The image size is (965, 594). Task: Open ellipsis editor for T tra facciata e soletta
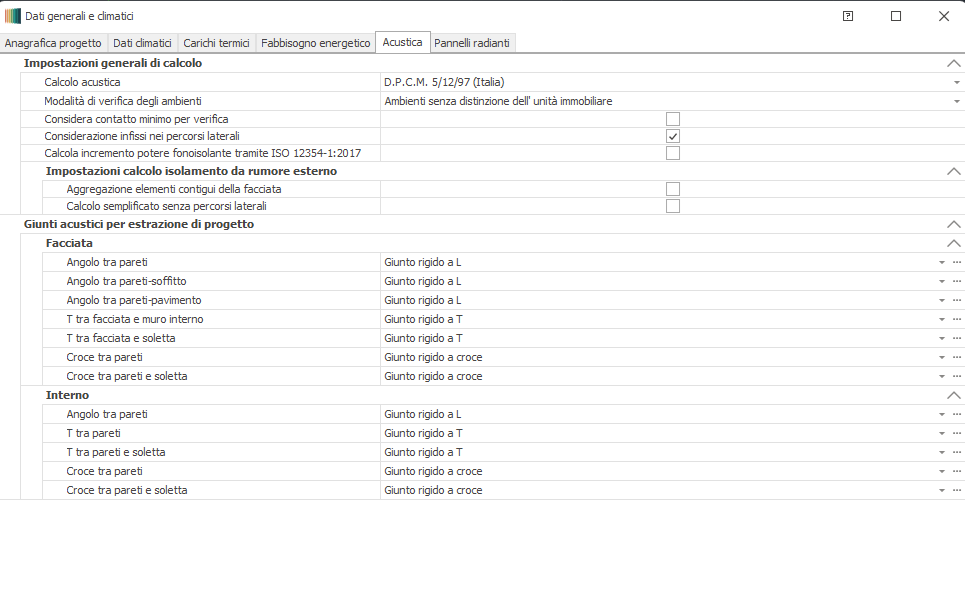tap(956, 338)
